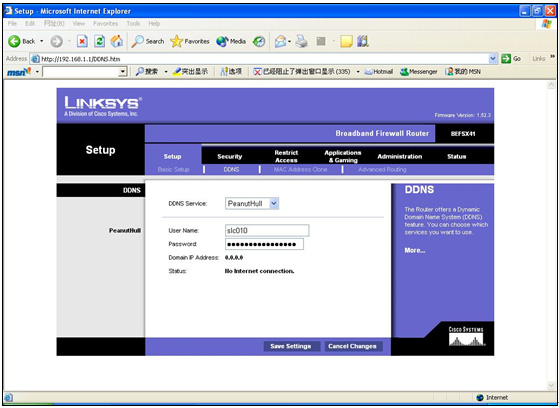Open Messenger from the MSN toolbar
This screenshot has width=559, height=408.
pos(419,72)
